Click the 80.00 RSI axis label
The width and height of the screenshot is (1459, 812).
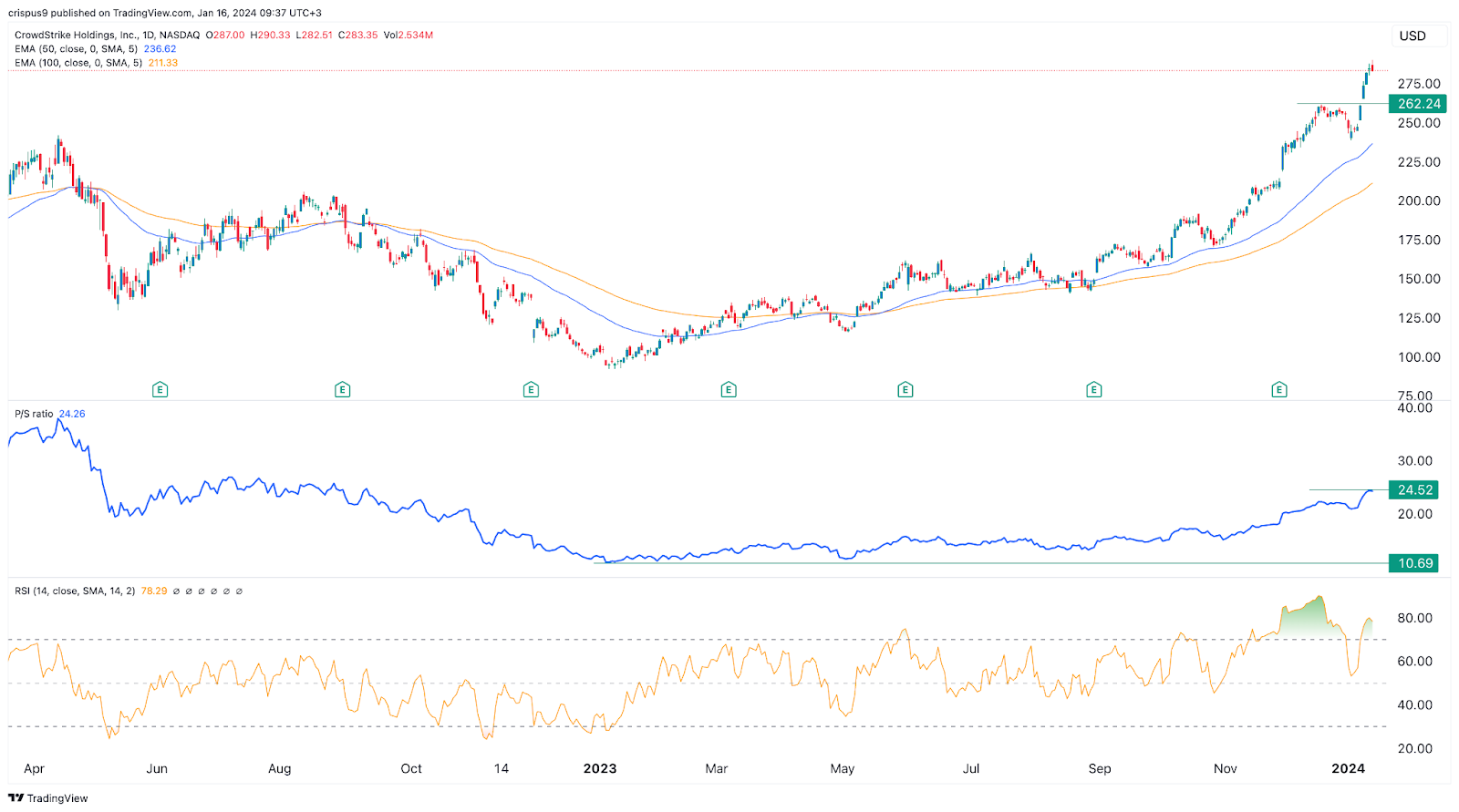(x=1415, y=618)
